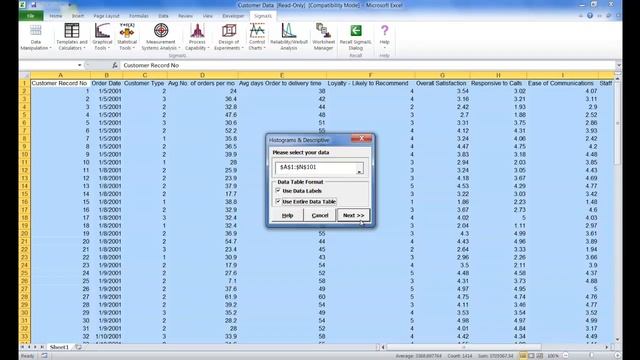Open Measurement Systems Analysis menu
640x360 pixels.
pos(160,37)
